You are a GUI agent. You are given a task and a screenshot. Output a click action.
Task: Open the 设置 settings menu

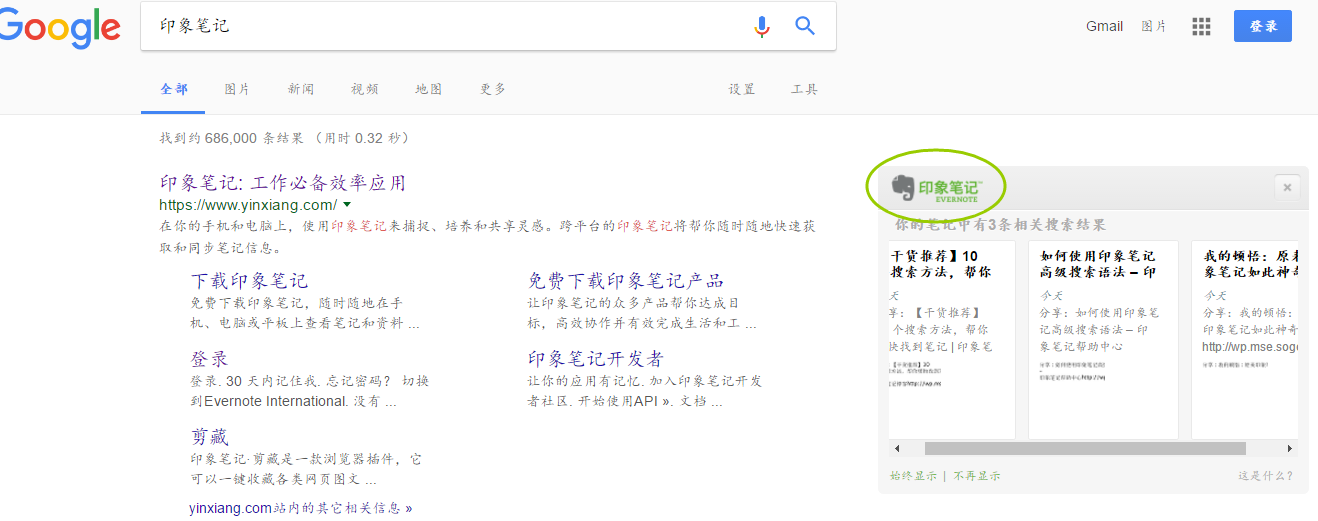[x=742, y=89]
